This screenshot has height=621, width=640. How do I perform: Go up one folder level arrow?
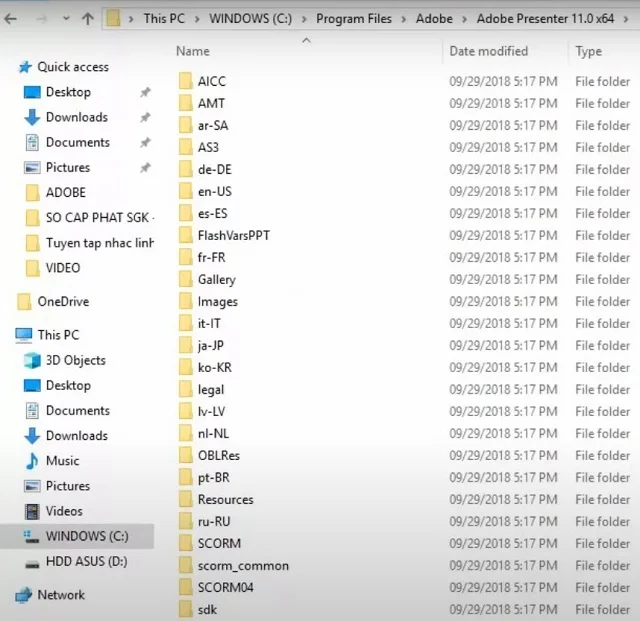tap(88, 19)
